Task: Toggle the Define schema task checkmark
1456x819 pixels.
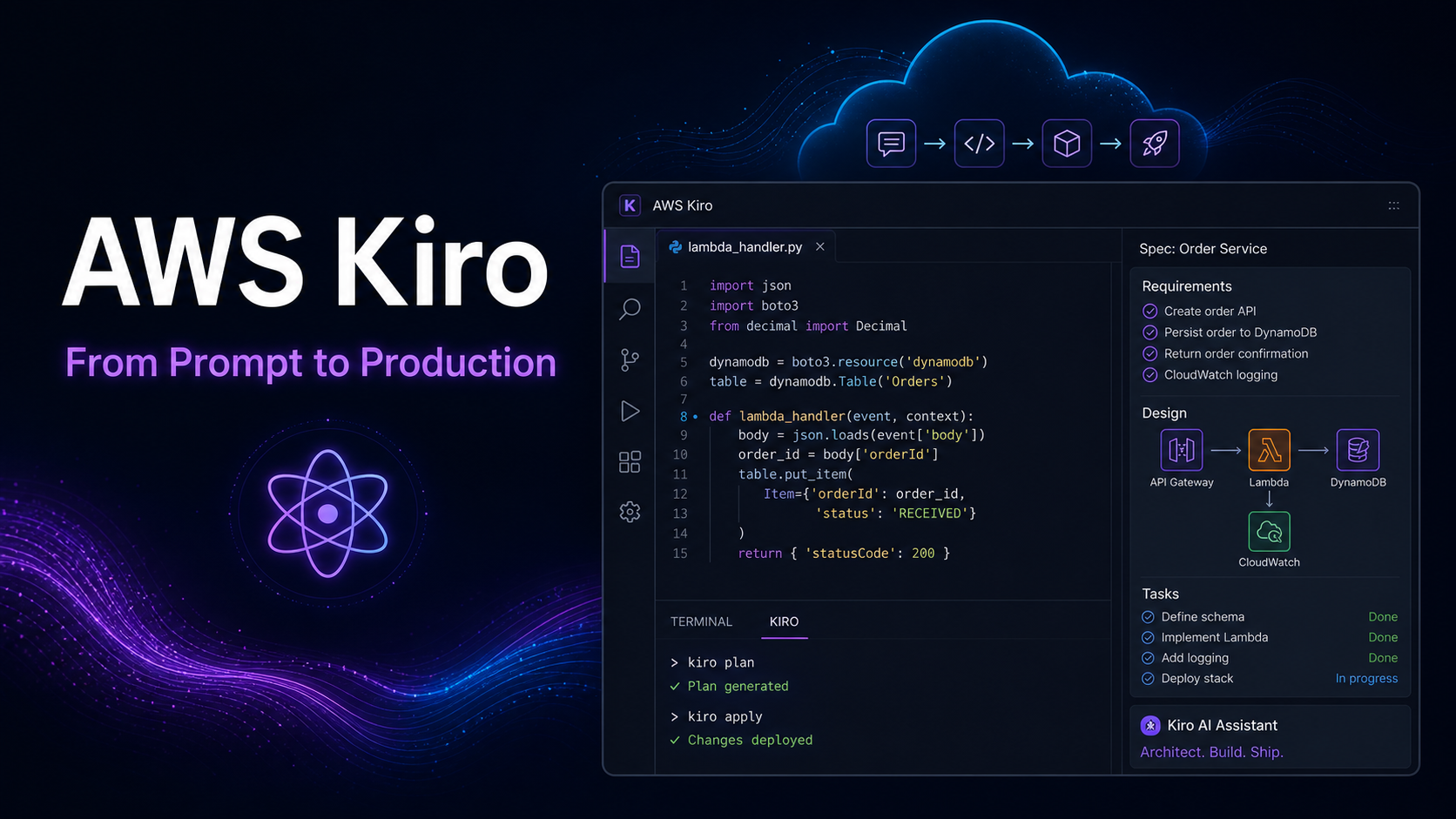Action: click(1148, 617)
